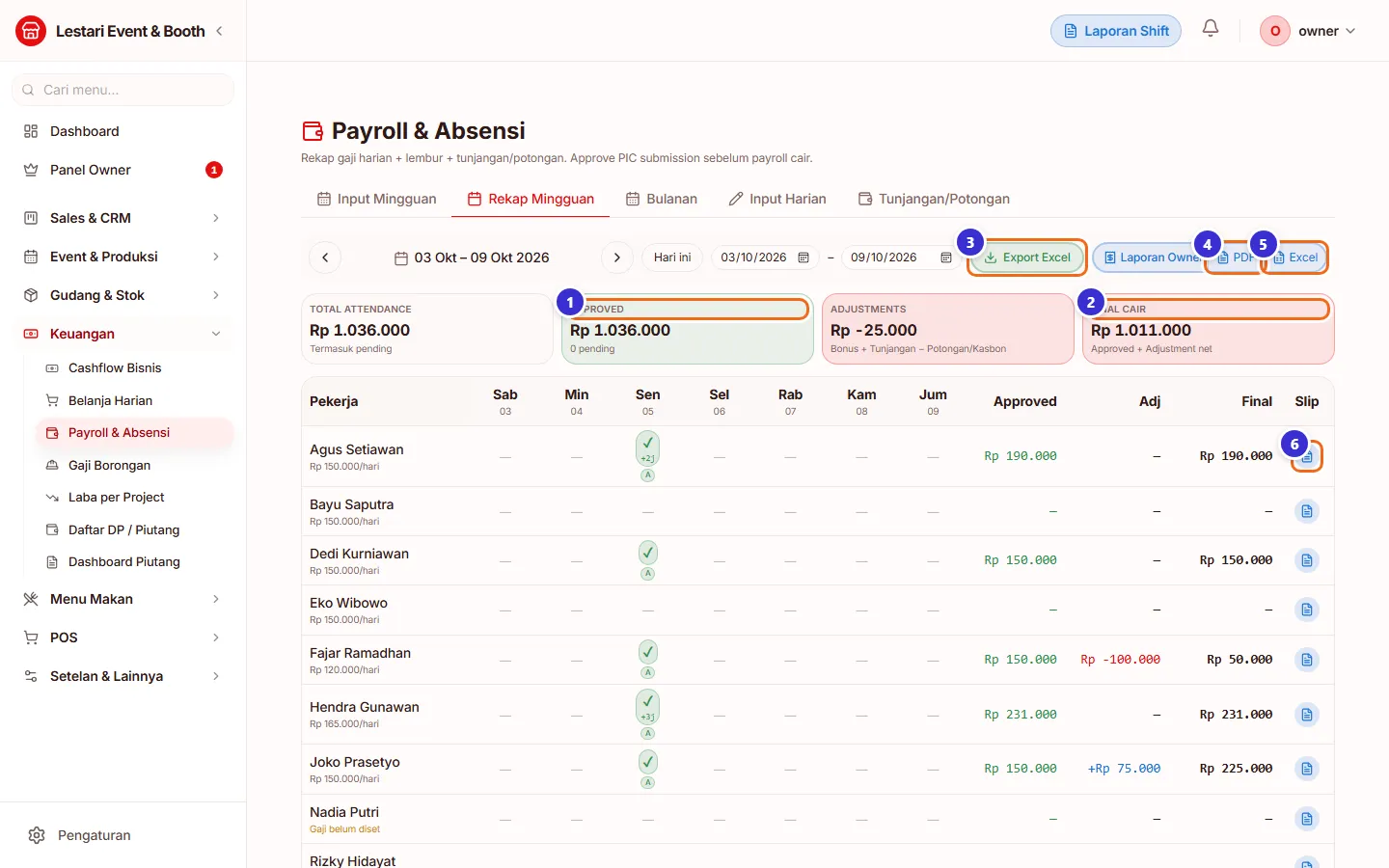The width and height of the screenshot is (1389, 868).
Task: Open slip for Bayu Saputra
Action: [1307, 511]
